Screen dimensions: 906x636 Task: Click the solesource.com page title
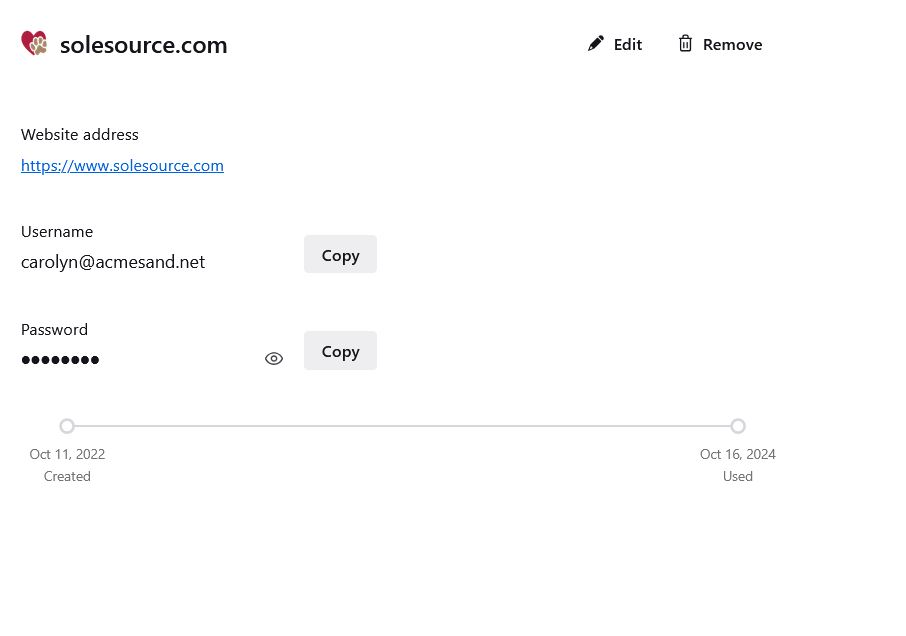(x=143, y=45)
